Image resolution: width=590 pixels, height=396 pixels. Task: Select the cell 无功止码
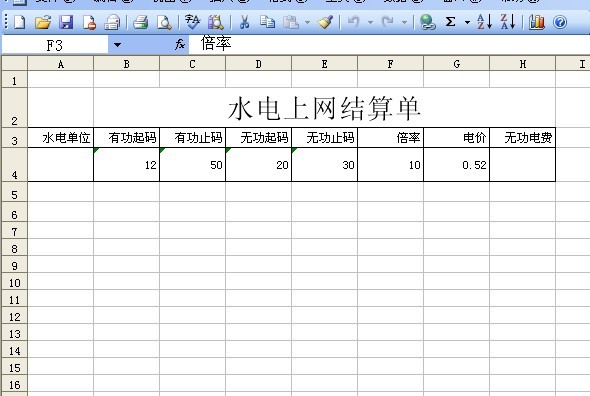324,138
